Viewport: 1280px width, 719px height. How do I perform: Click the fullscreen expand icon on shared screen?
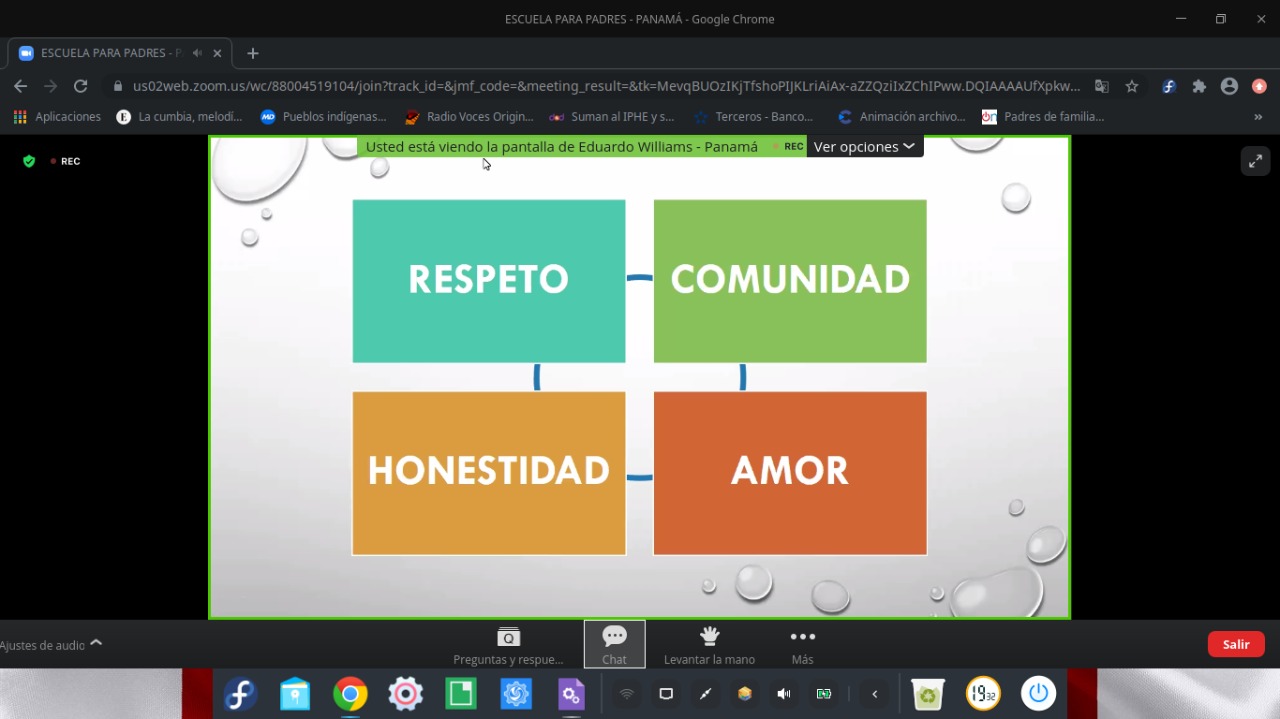(x=1255, y=160)
